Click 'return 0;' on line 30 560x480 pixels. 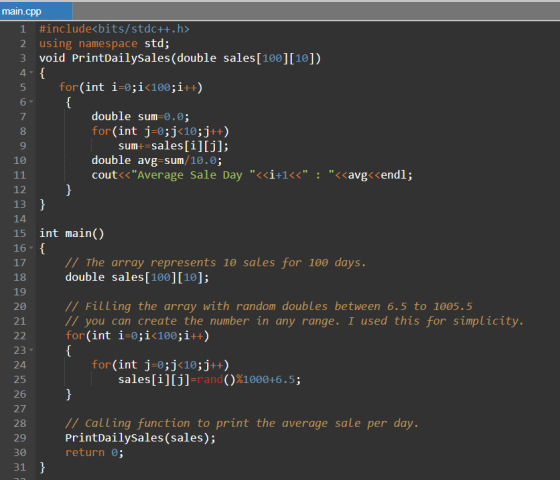pyautogui.click(x=94, y=453)
